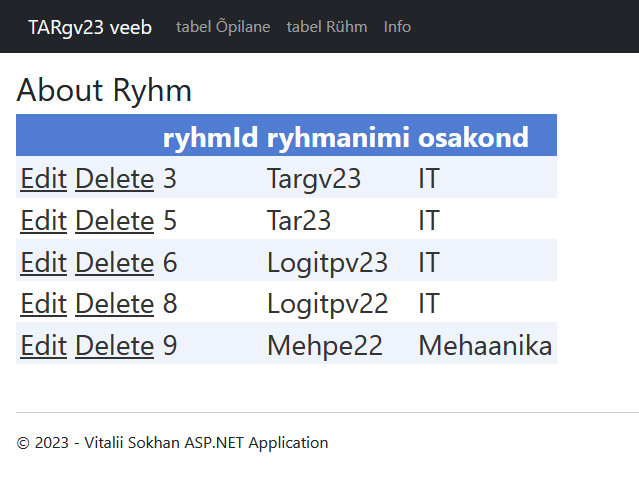Delete the Logitpv22 row
Image resolution: width=639 pixels, height=490 pixels.
pos(115,304)
